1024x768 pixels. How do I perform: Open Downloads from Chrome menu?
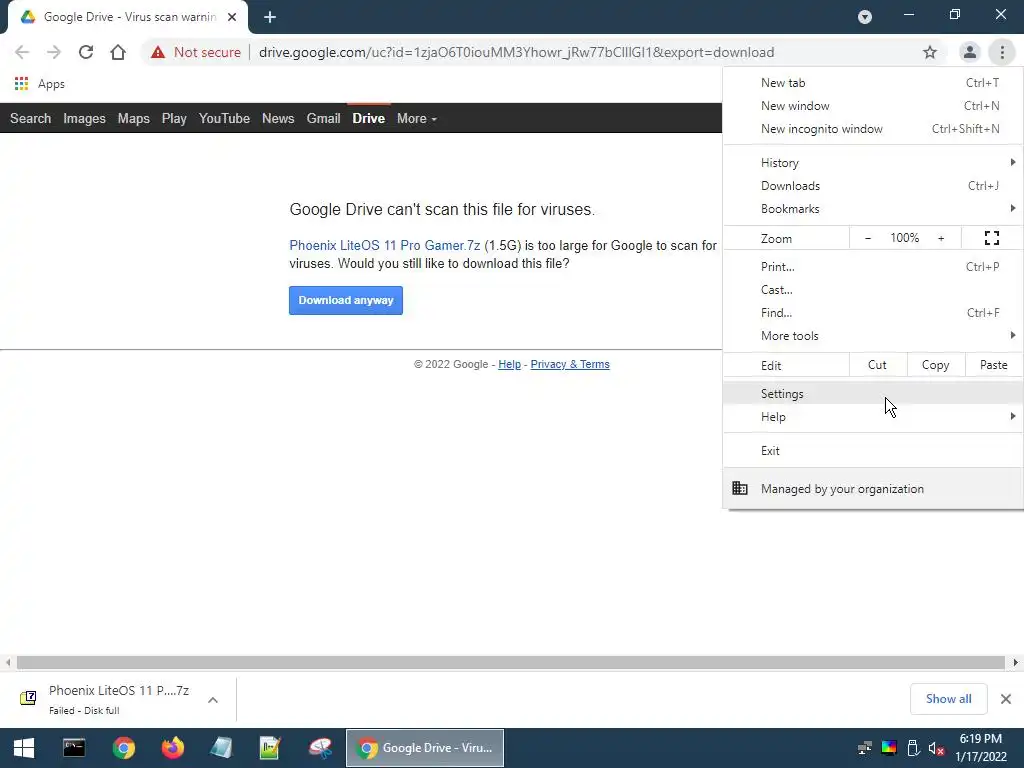(873, 185)
